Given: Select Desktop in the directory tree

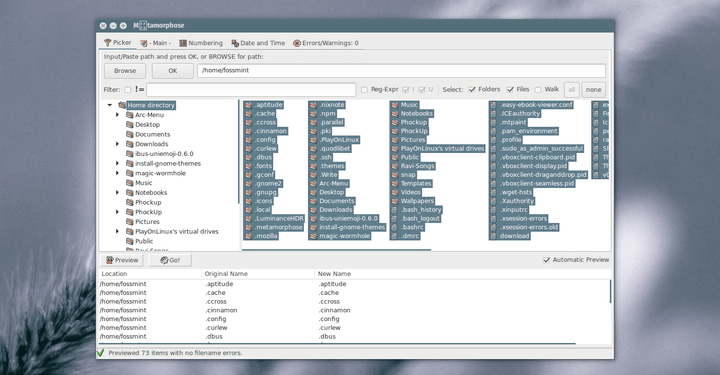Looking at the screenshot, I should click(x=147, y=125).
